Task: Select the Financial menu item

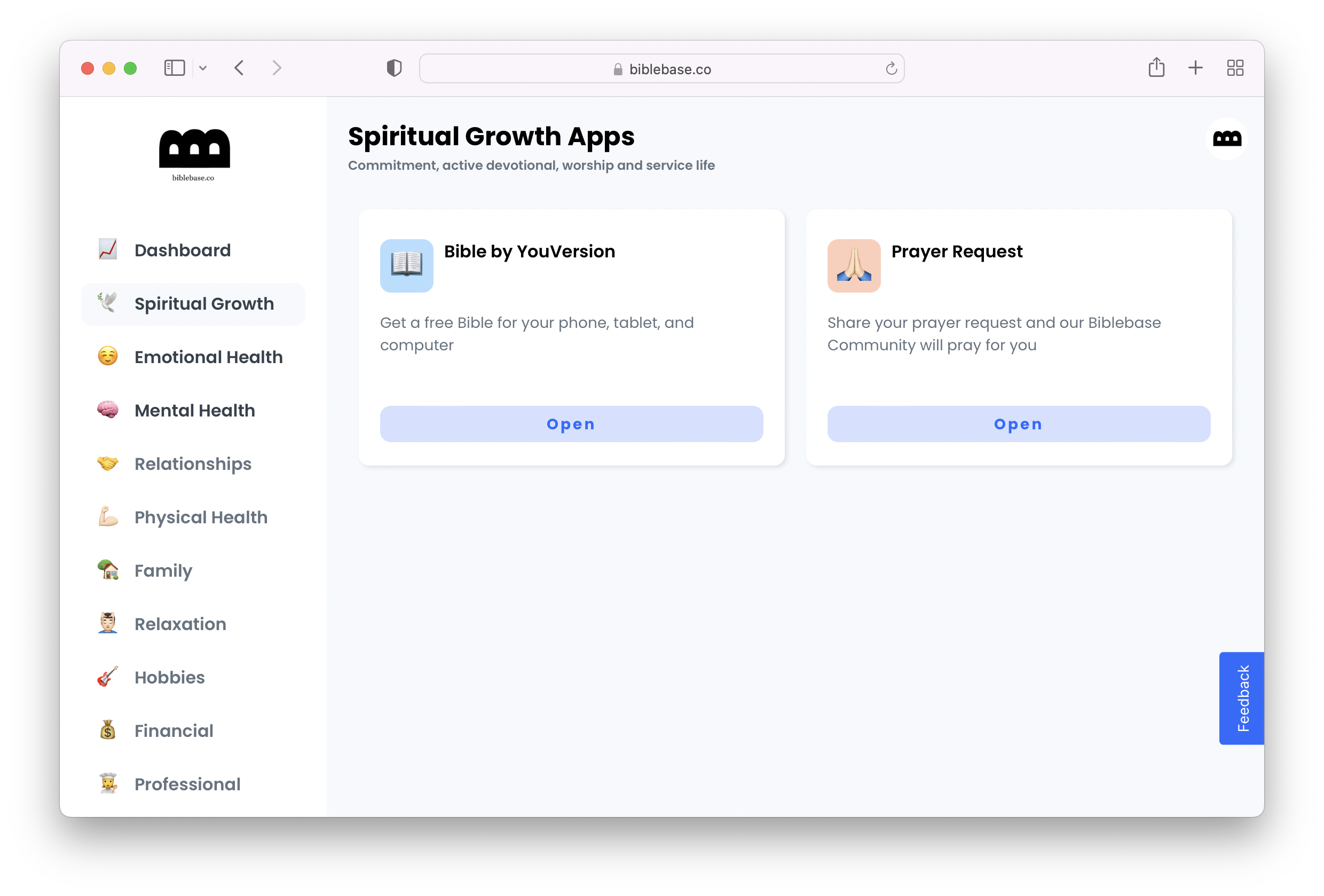Action: point(174,730)
